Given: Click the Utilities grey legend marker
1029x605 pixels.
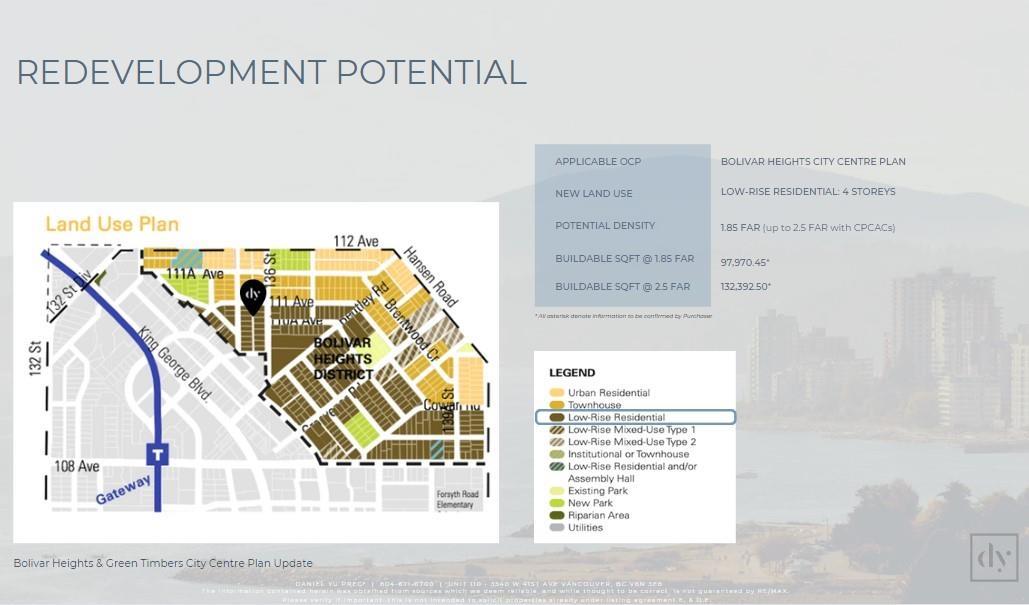Looking at the screenshot, I should 557,528.
